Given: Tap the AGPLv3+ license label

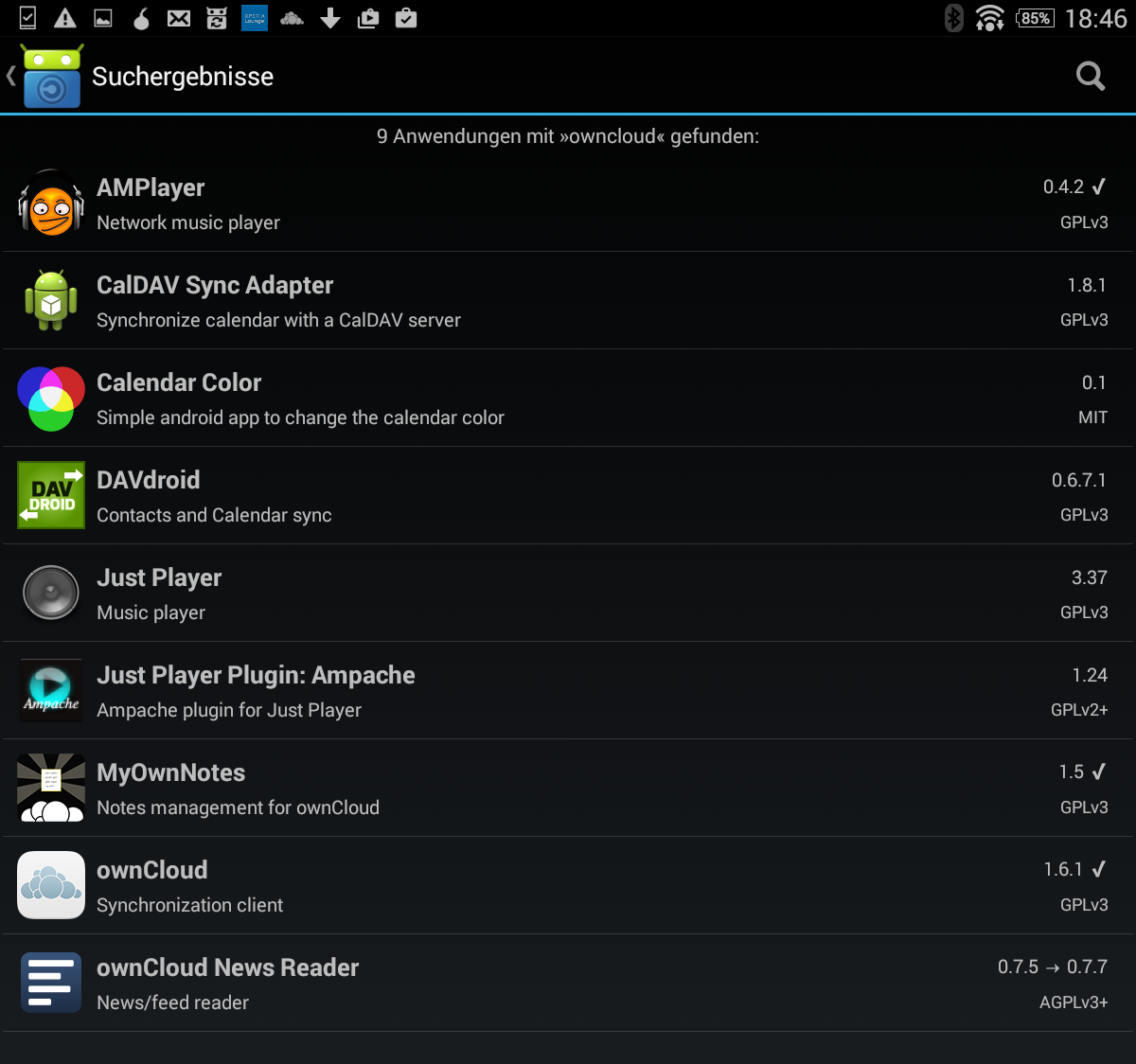Looking at the screenshot, I should point(1074,1002).
